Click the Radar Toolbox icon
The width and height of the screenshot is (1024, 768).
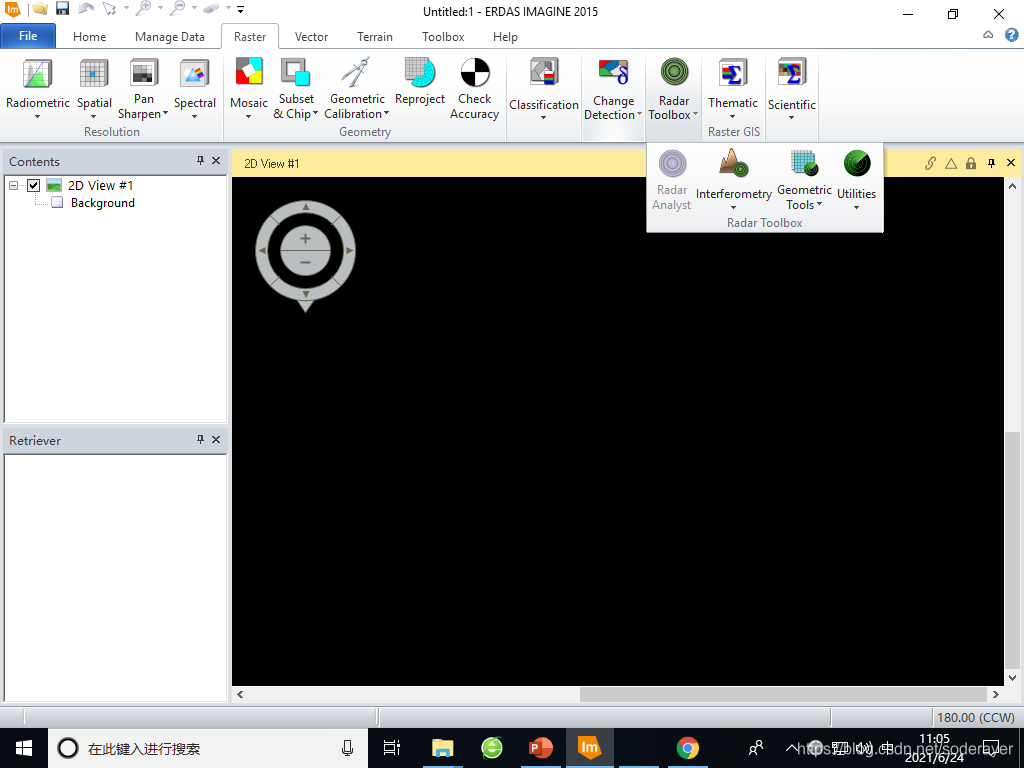pyautogui.click(x=674, y=72)
